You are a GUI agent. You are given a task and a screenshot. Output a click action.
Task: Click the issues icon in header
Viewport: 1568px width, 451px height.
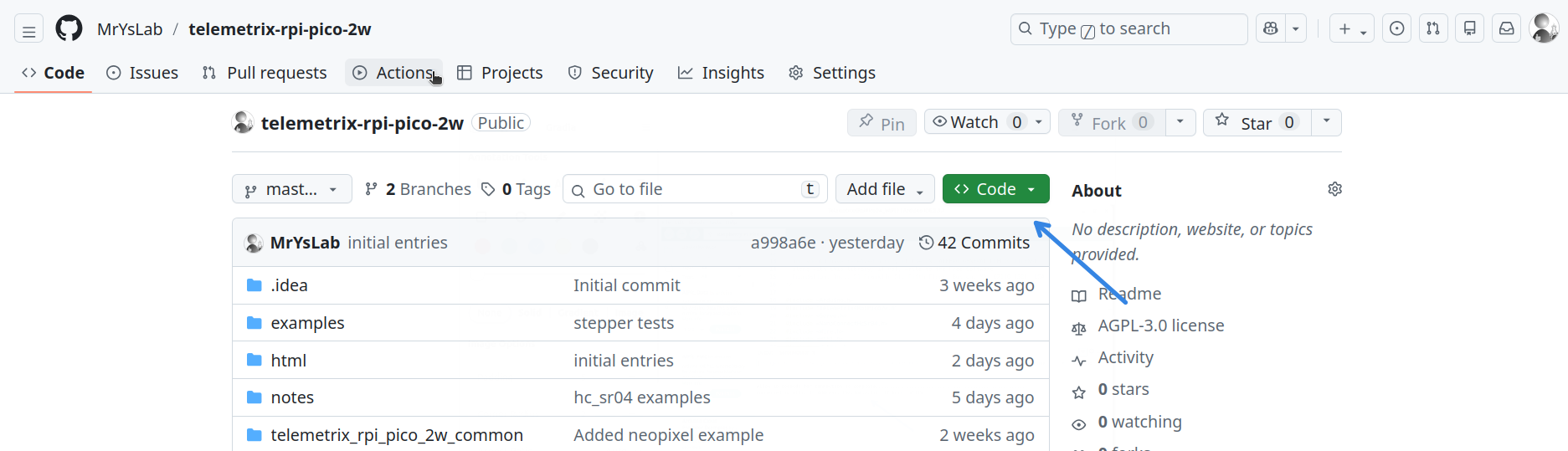tap(1396, 28)
